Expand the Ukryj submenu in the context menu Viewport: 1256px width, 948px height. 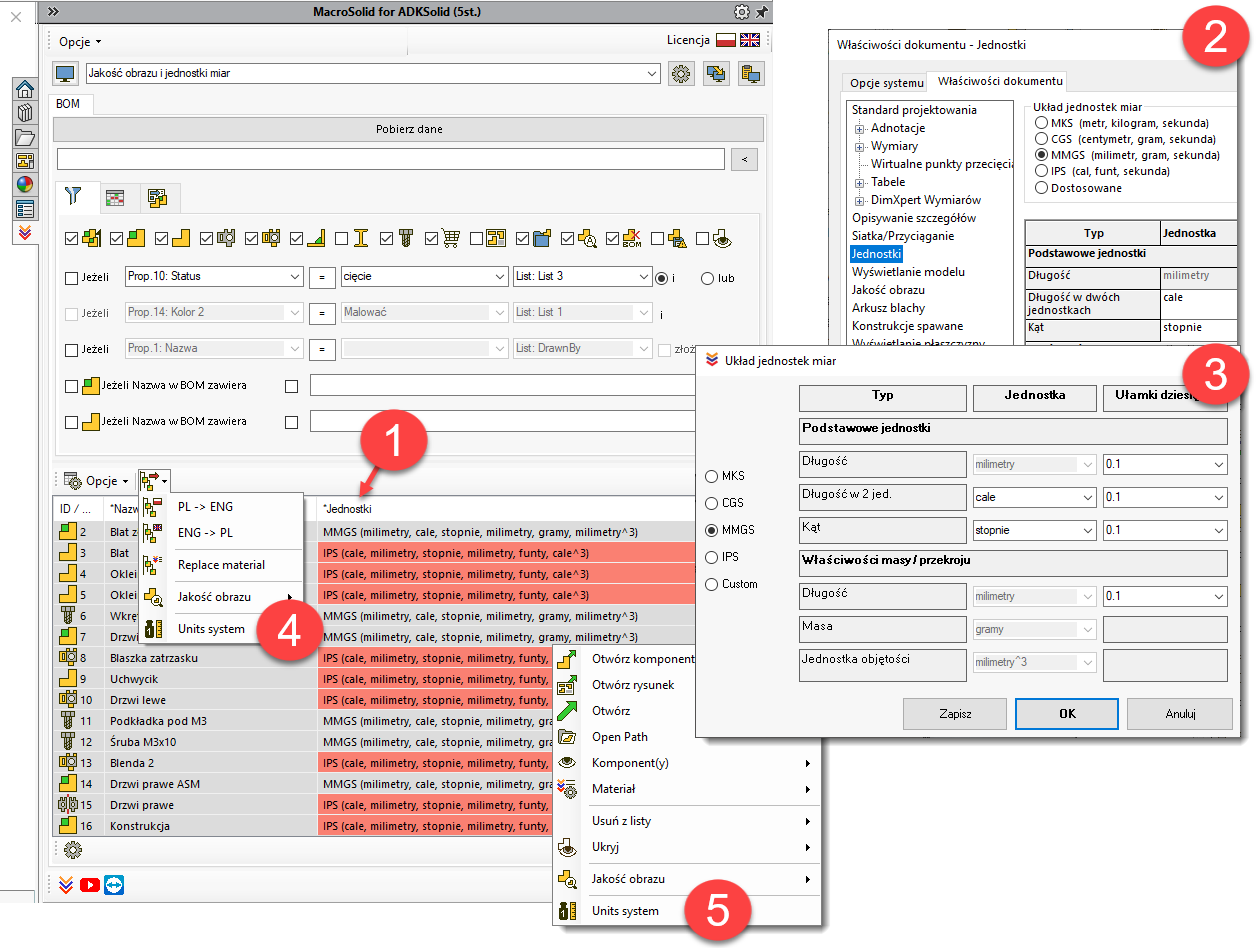[x=686, y=847]
